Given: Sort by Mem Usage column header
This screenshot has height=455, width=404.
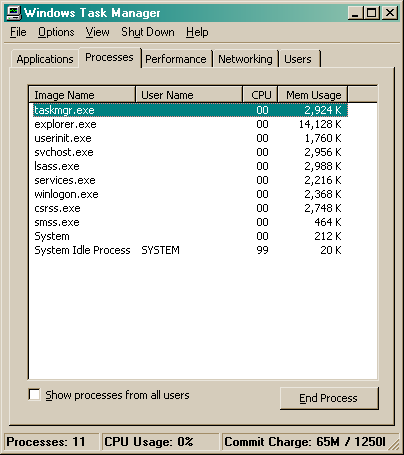Looking at the screenshot, I should pos(313,95).
